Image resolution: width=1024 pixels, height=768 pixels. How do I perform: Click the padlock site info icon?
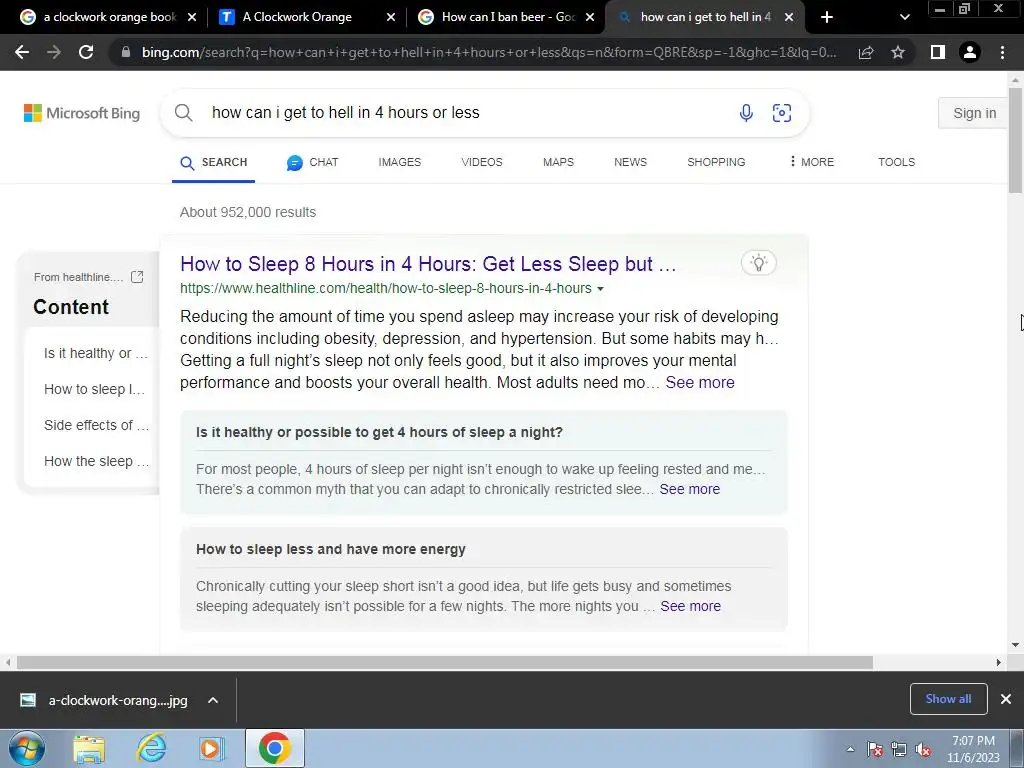[x=126, y=52]
